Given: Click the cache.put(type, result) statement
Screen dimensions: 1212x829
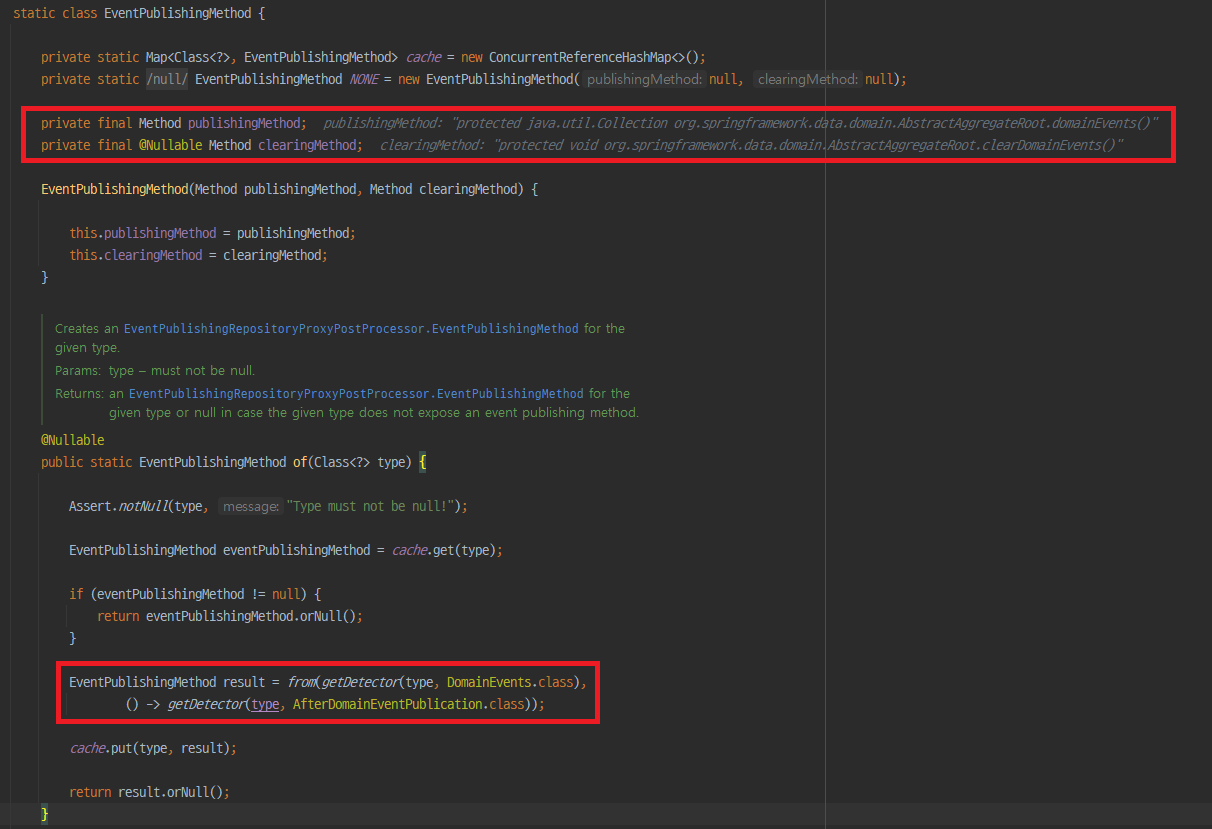Looking at the screenshot, I should 152,748.
